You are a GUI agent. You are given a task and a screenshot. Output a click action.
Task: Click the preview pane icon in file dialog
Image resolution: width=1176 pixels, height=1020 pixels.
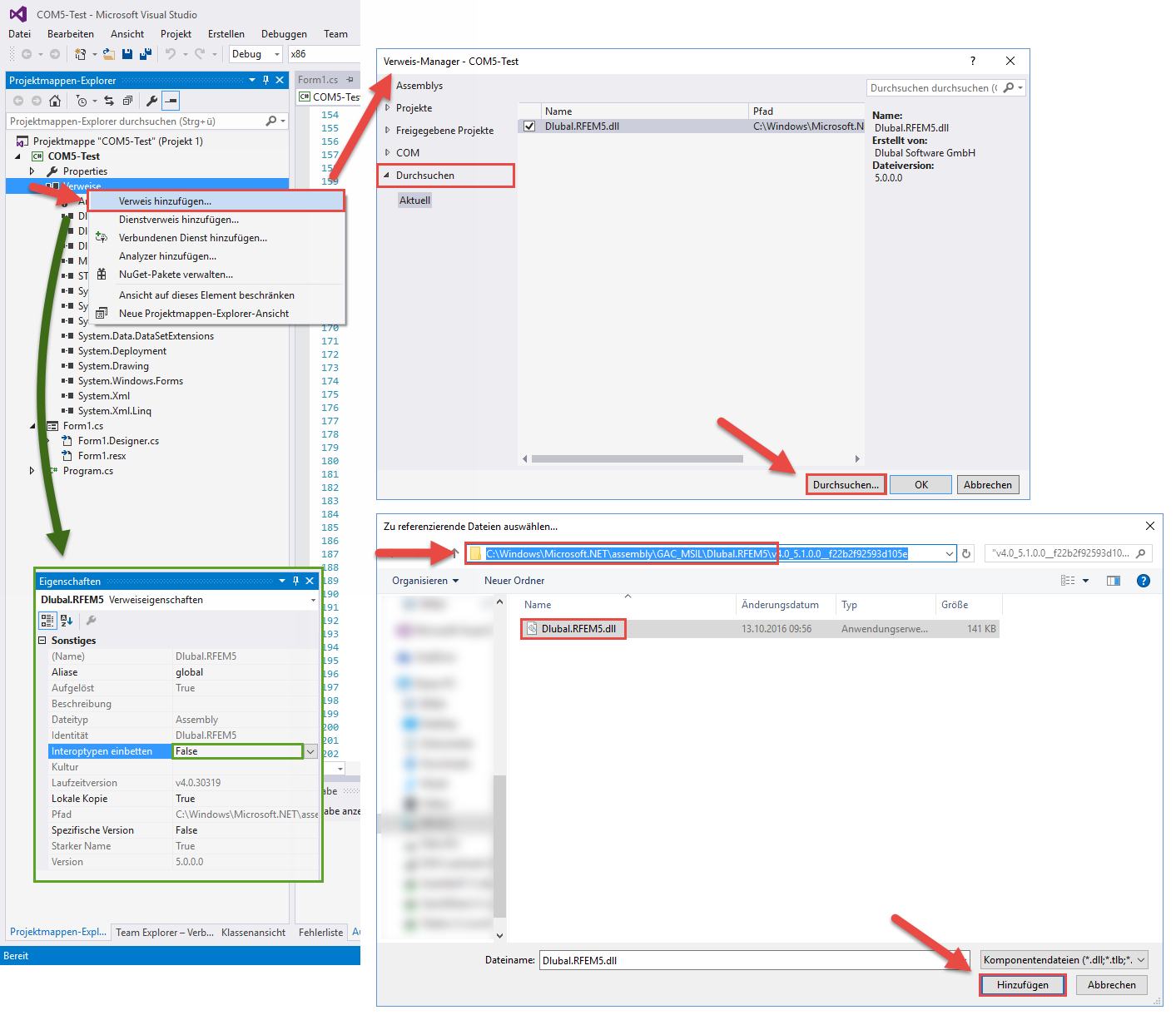click(x=1114, y=581)
